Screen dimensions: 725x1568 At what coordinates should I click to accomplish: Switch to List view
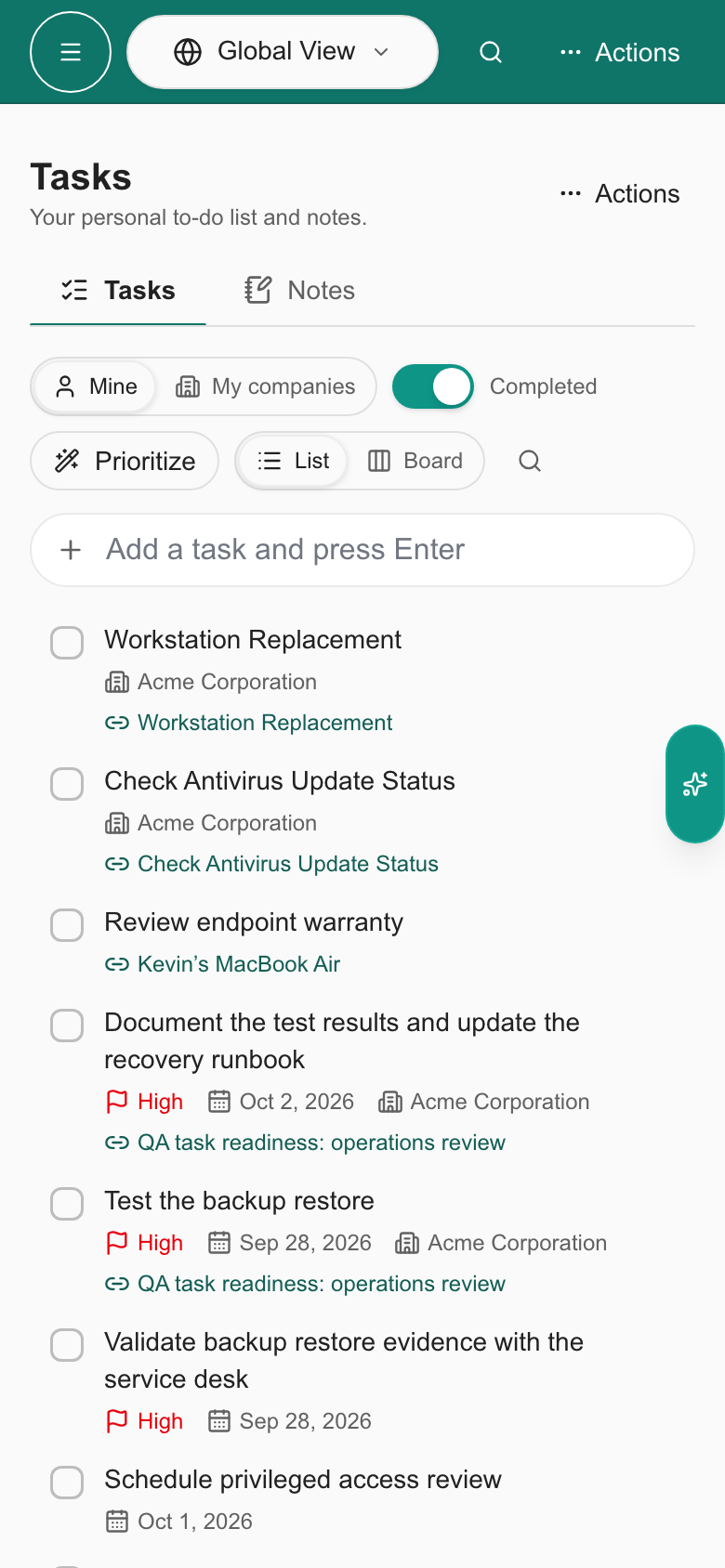tap(294, 461)
